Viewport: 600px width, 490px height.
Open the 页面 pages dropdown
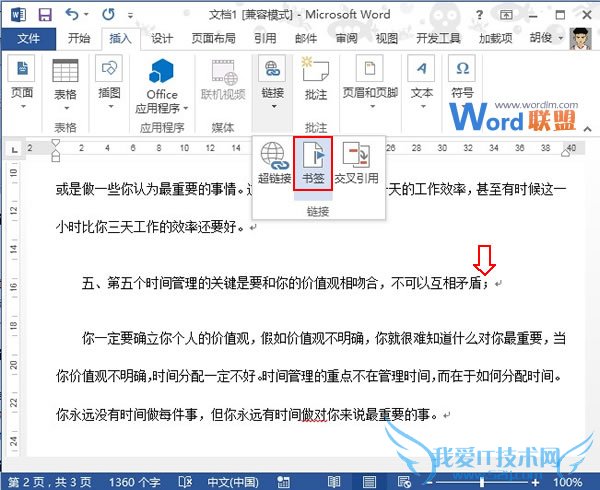(x=22, y=82)
